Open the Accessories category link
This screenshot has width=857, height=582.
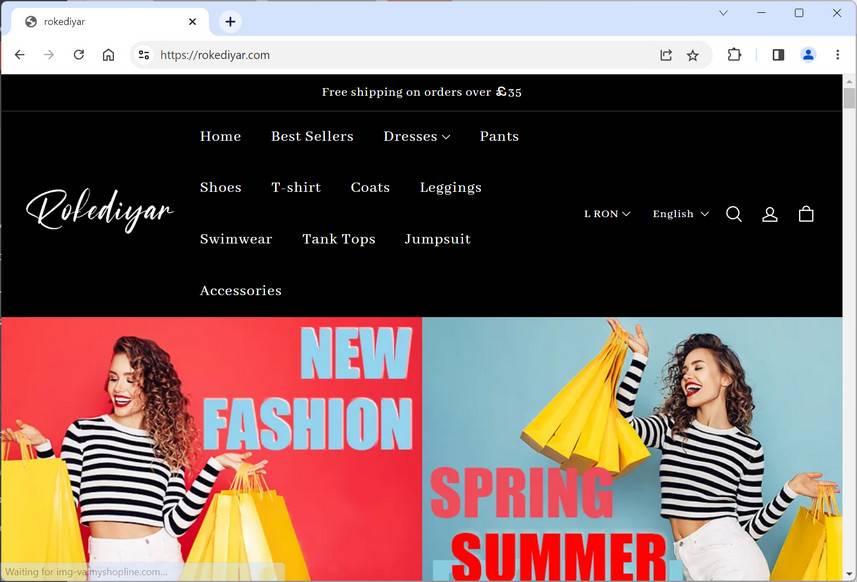[x=240, y=290]
